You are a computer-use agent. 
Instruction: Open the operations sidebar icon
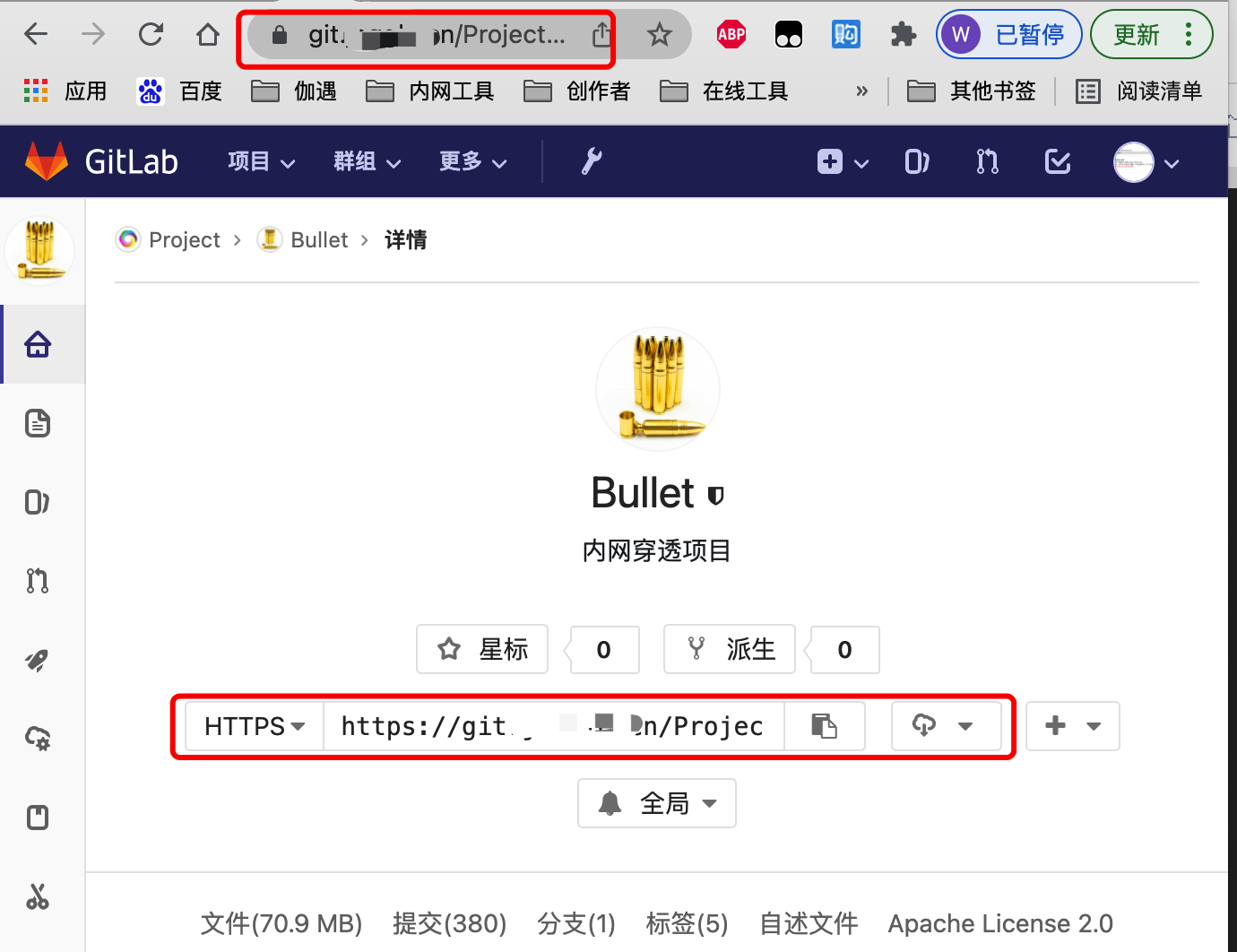(38, 739)
